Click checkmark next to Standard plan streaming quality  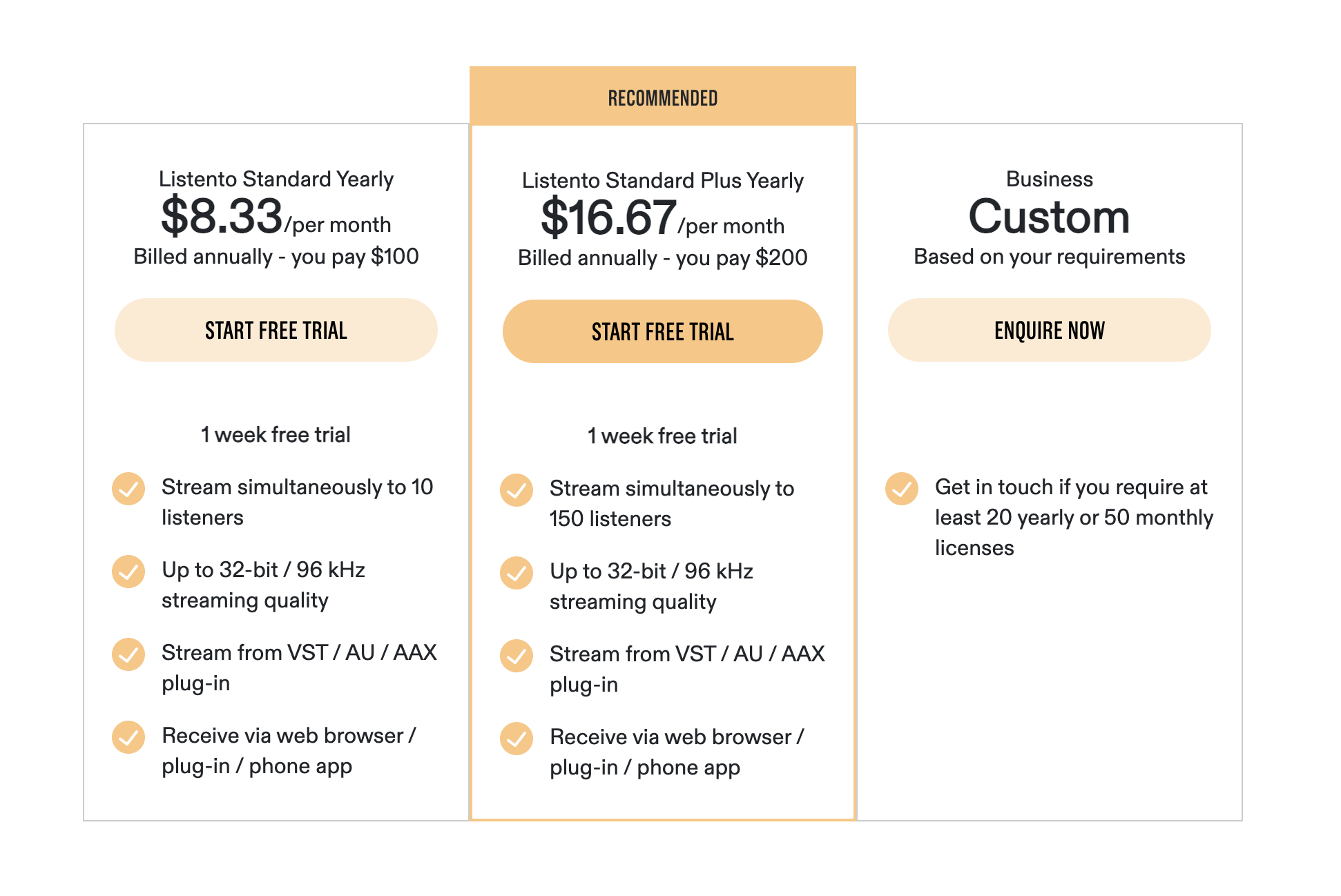(128, 572)
